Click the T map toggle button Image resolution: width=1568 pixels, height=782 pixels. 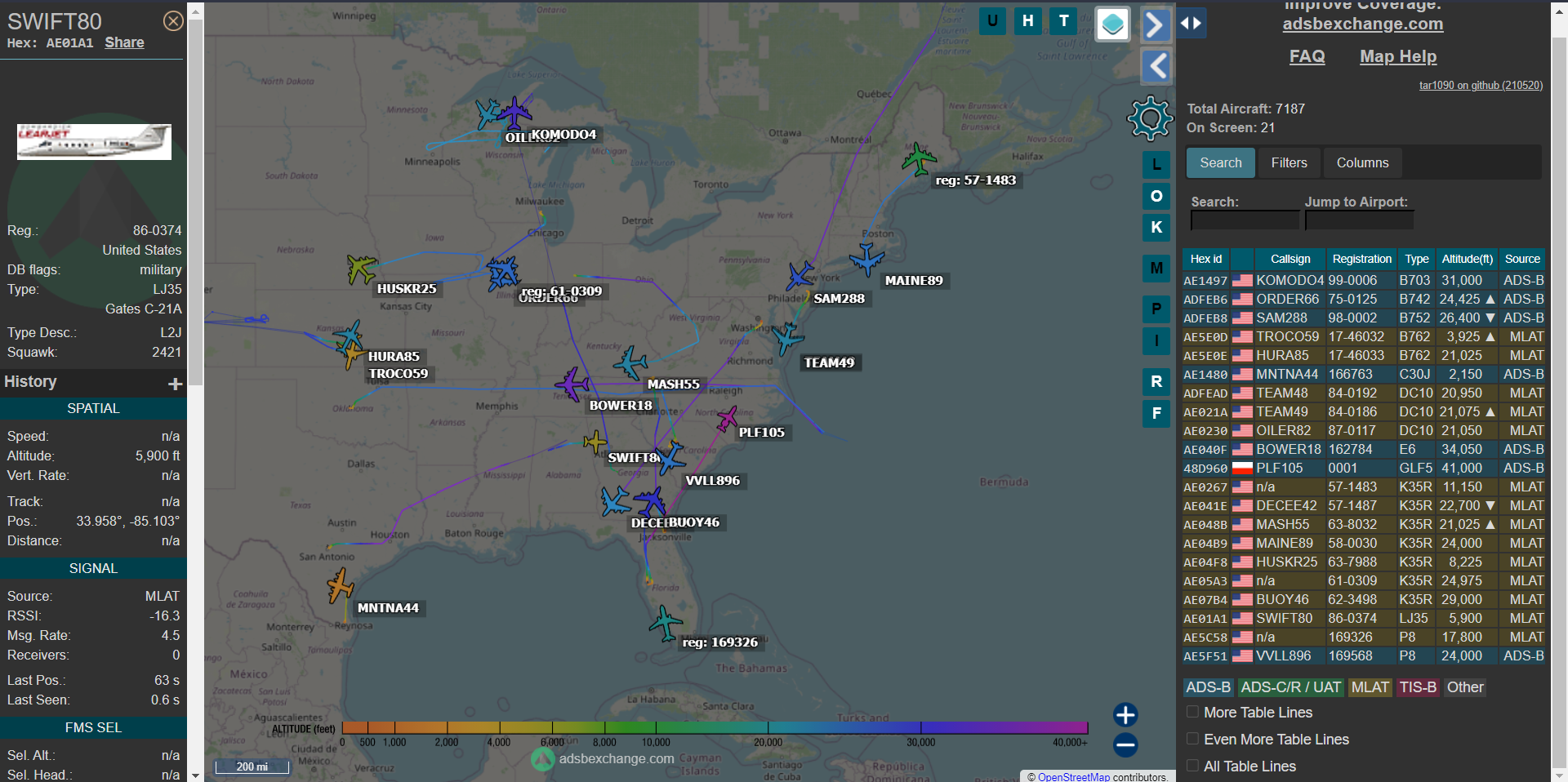tap(1063, 21)
